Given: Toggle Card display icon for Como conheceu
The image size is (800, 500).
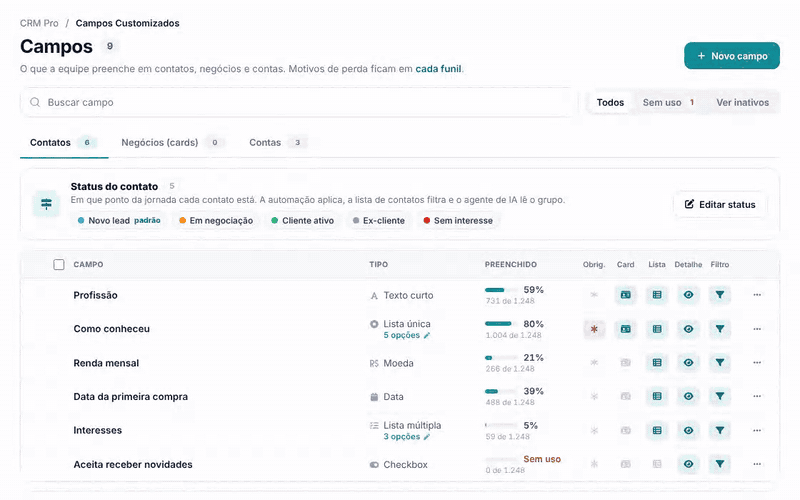Looking at the screenshot, I should coord(626,329).
